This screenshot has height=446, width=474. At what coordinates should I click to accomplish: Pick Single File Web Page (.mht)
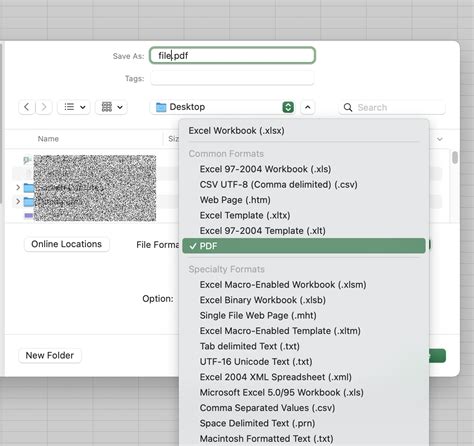click(x=304, y=315)
